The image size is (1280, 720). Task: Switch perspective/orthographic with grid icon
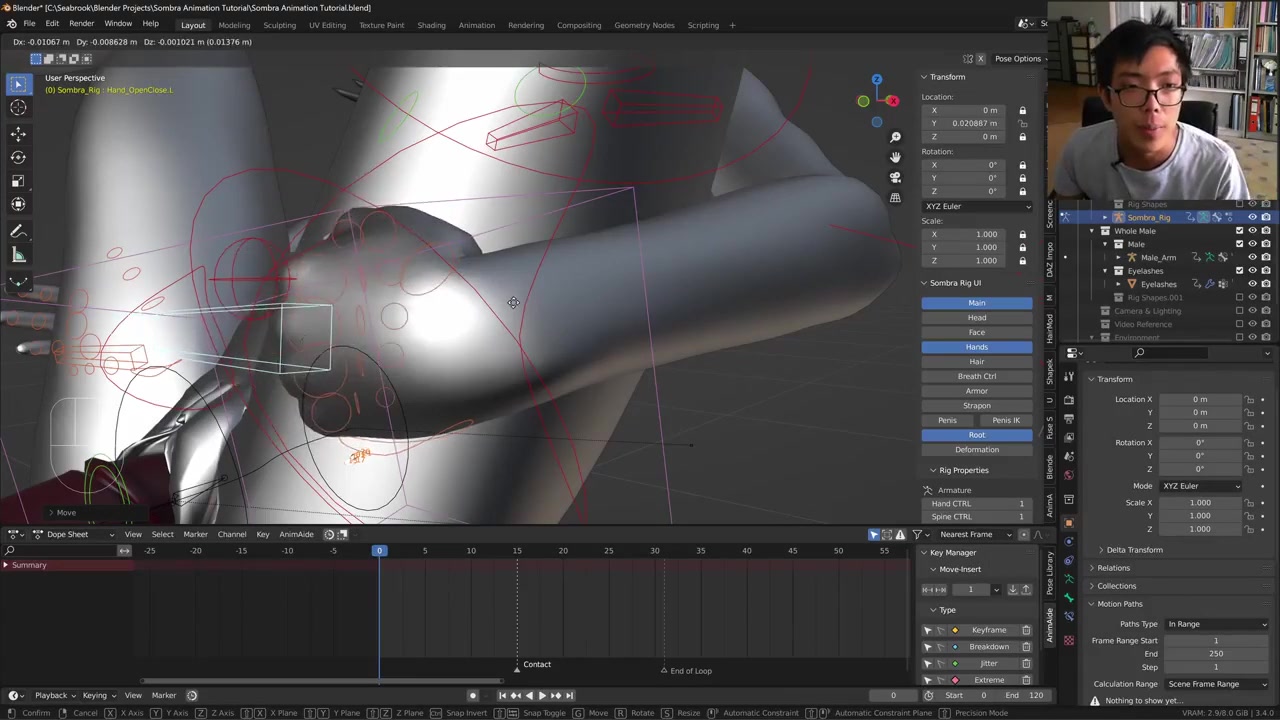pos(895,198)
